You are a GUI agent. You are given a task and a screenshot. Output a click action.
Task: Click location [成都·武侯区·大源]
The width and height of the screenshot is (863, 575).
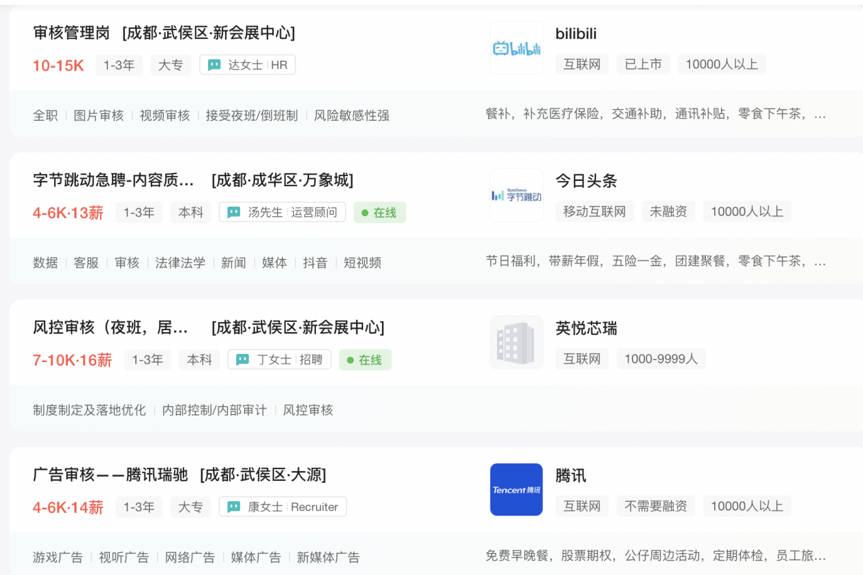coord(263,474)
